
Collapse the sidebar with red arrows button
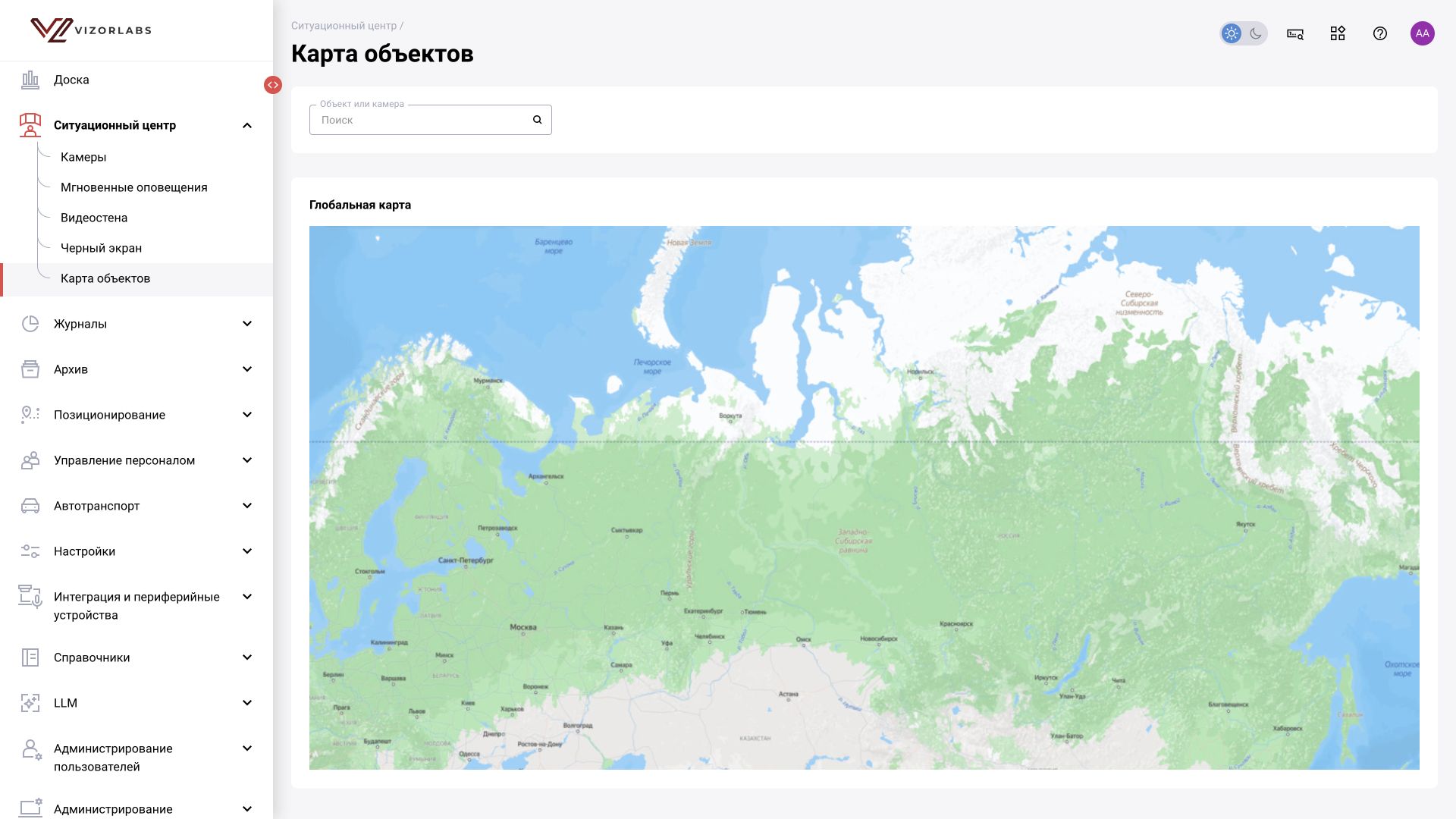273,85
